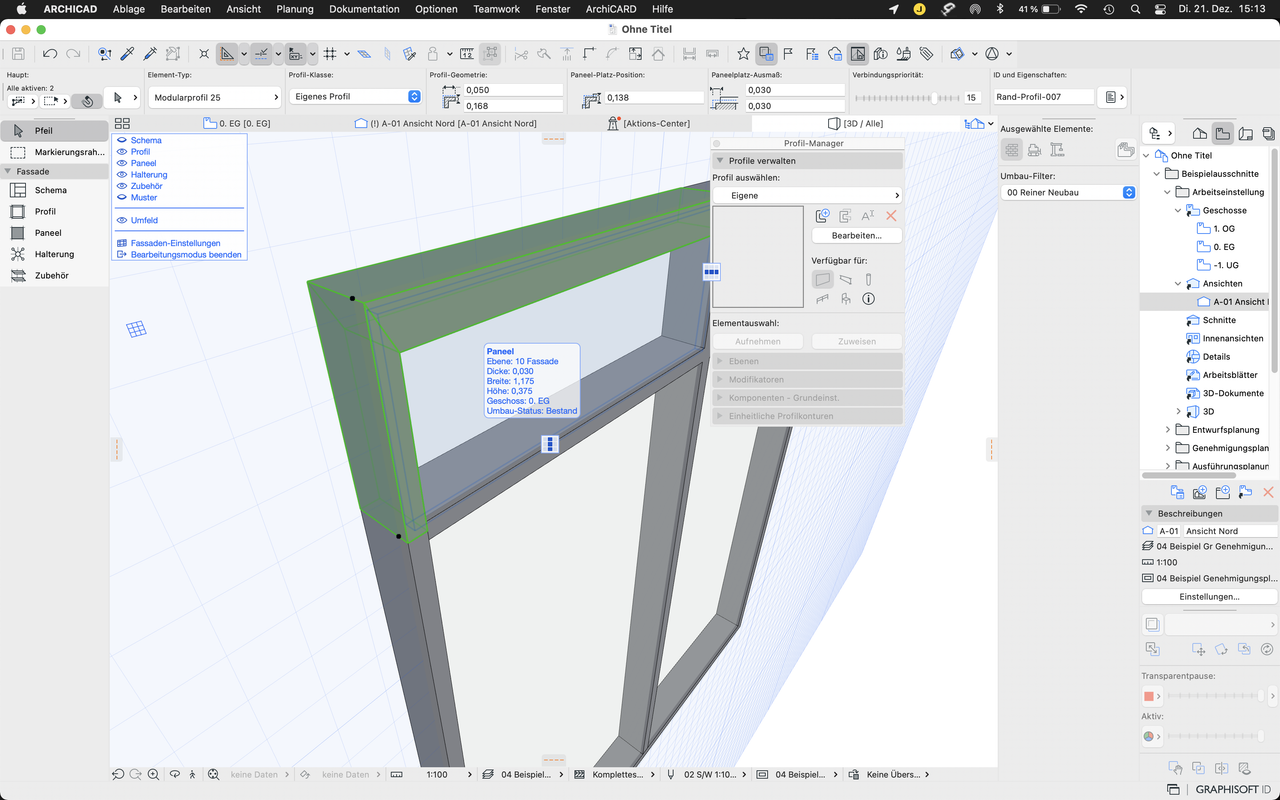Open the Dokumentation menu
This screenshot has height=800, width=1280.
(x=364, y=9)
